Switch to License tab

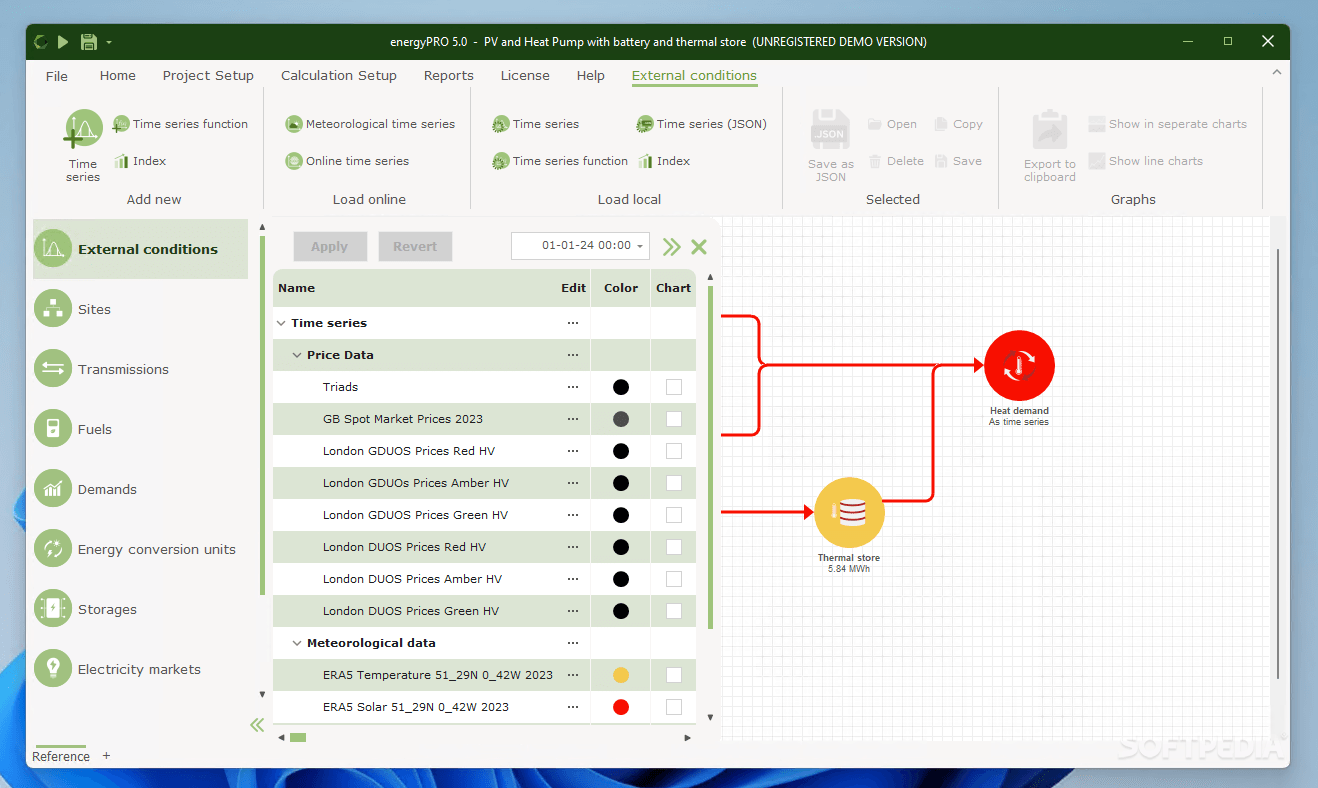[525, 76]
